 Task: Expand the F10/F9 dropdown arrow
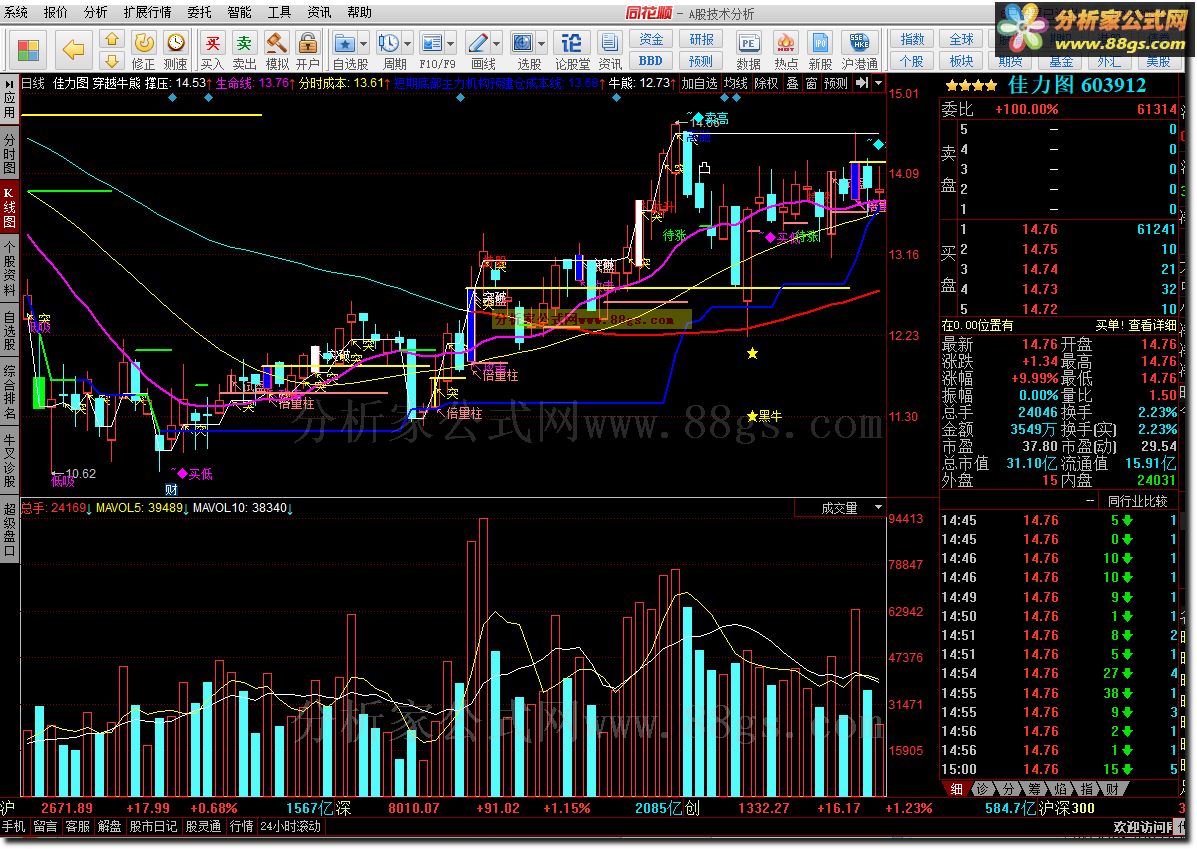click(451, 43)
